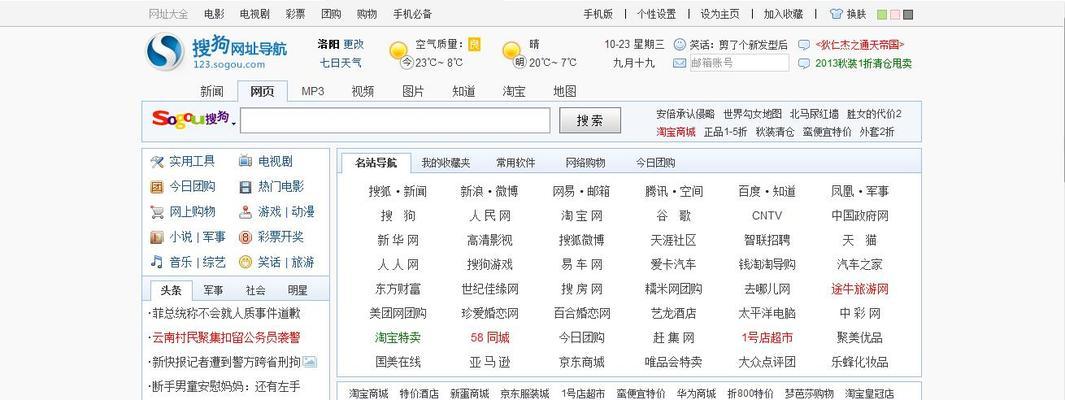The height and width of the screenshot is (400, 1065).
Task: Switch to the 图片 search tab
Action: (x=413, y=91)
